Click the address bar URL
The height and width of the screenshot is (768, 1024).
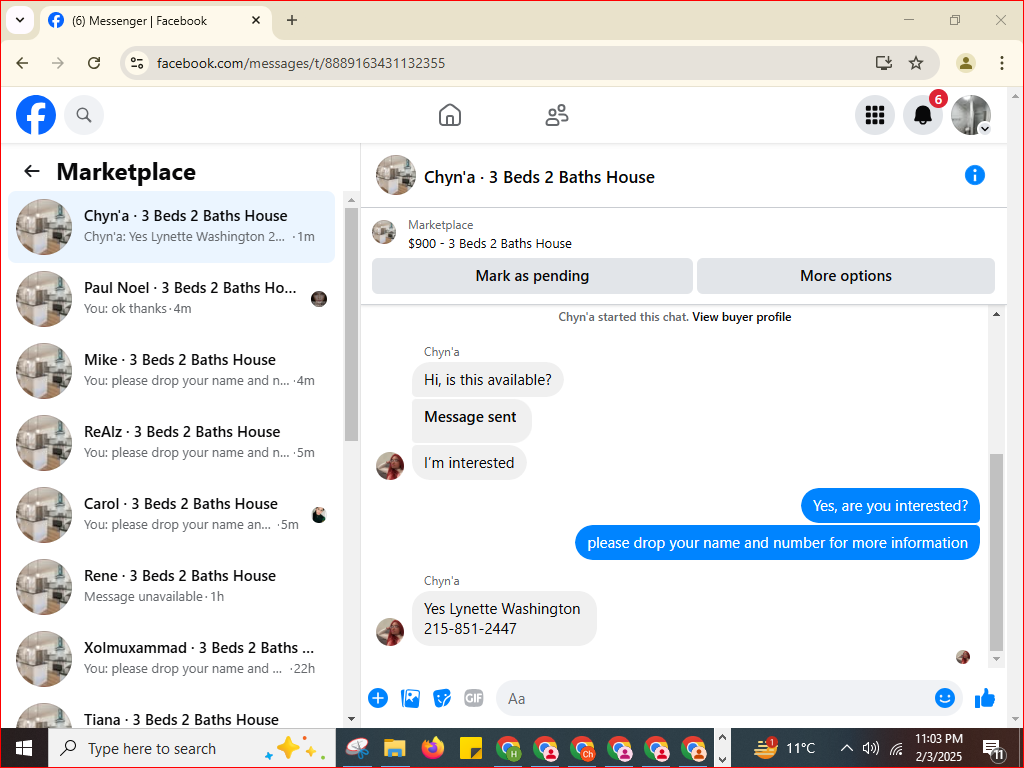301,63
